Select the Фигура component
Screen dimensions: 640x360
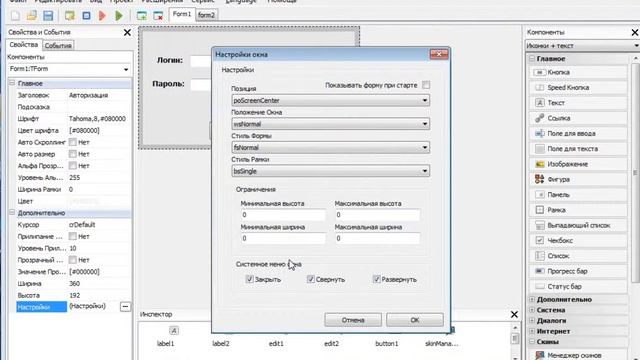point(578,179)
